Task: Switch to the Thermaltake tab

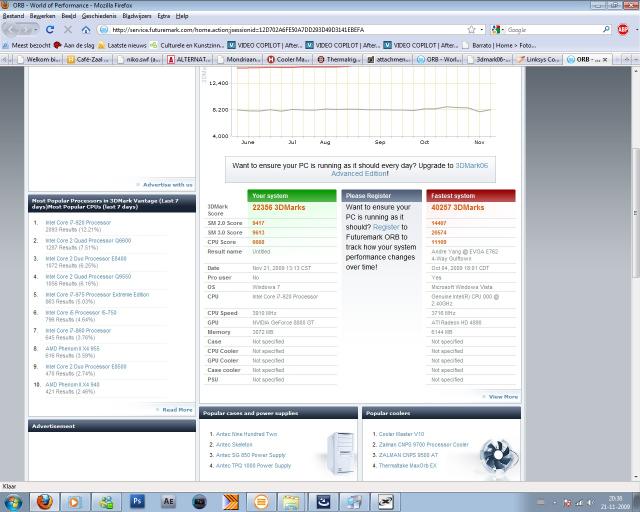Action: (340, 60)
